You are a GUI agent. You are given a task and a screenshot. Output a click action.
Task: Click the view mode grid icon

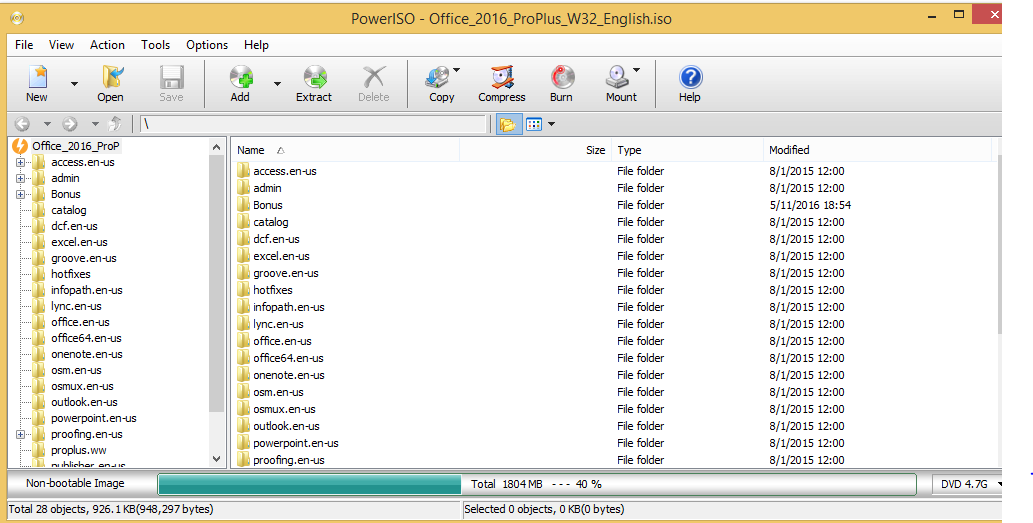[x=534, y=124]
